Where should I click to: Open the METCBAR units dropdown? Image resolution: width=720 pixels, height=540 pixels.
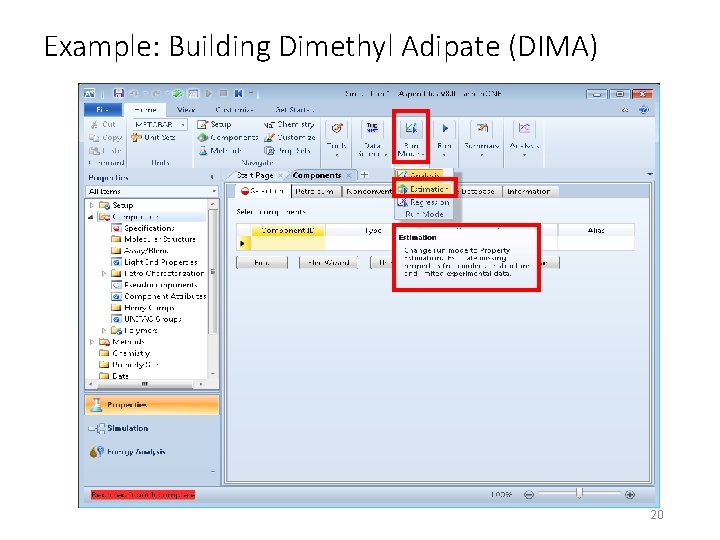point(183,124)
